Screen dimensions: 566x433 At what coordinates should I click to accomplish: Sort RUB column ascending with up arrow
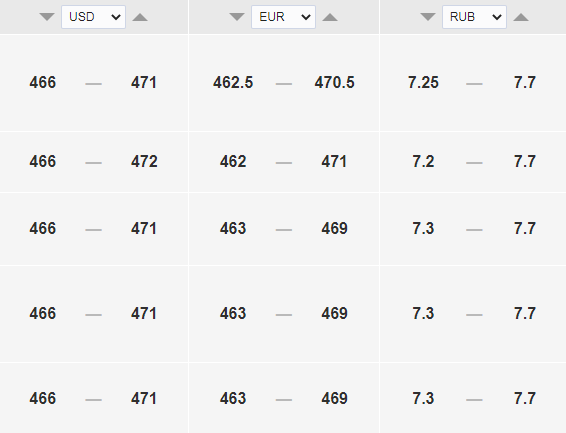point(521,17)
